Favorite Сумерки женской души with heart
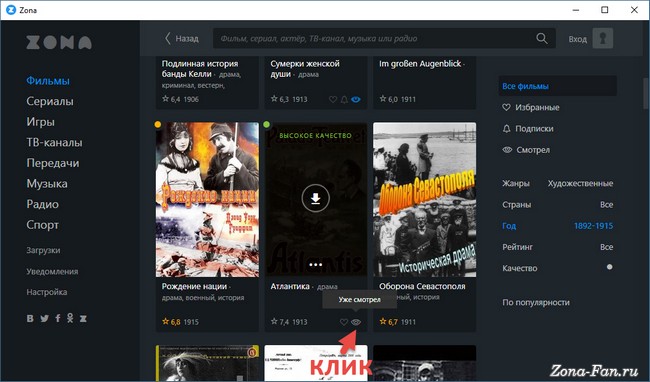 332,99
